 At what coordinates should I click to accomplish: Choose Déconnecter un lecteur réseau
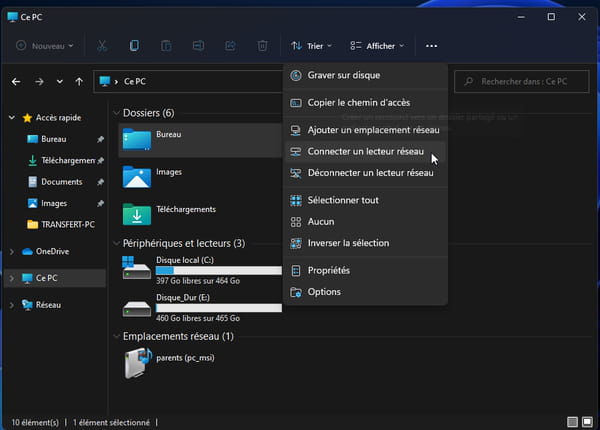click(x=366, y=173)
